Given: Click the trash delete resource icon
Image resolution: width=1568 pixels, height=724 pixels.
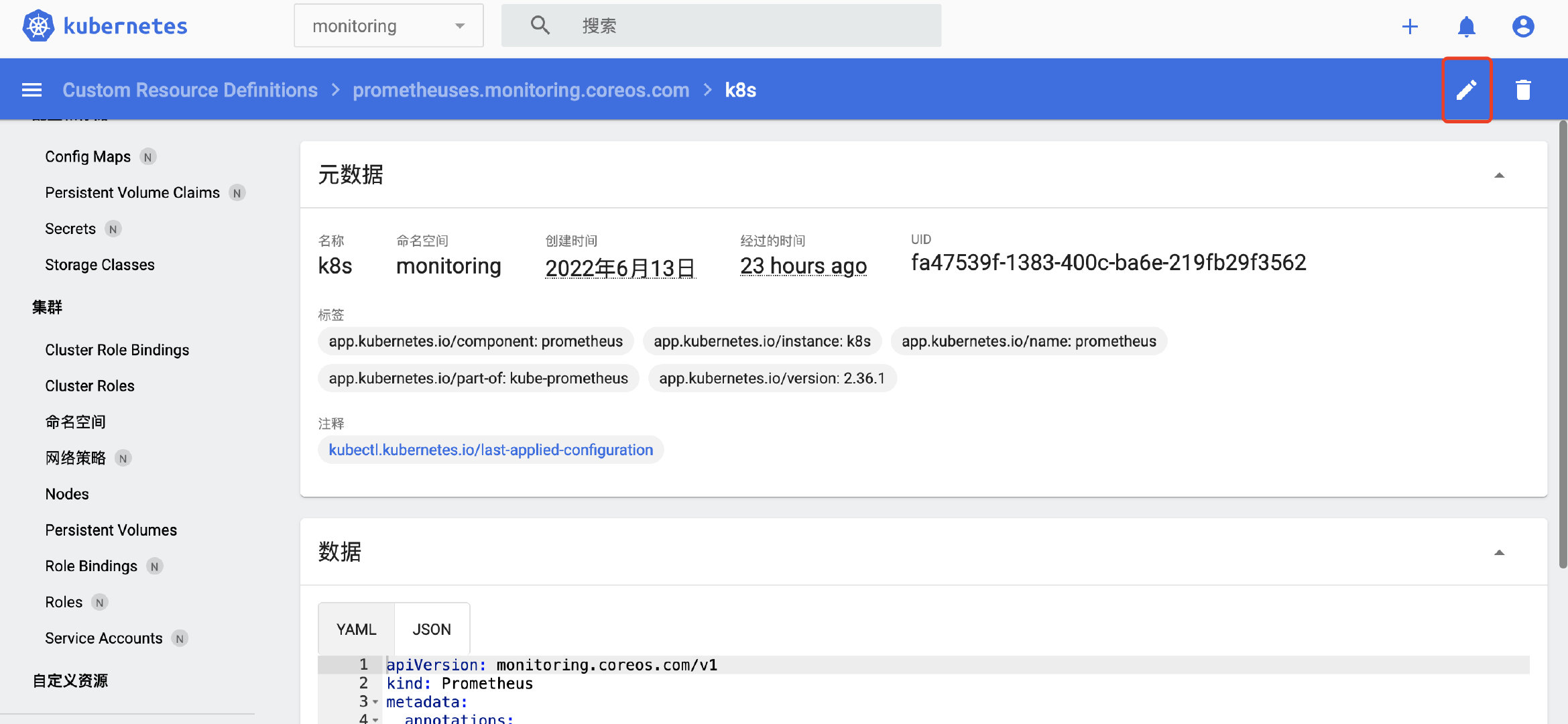Looking at the screenshot, I should 1523,90.
